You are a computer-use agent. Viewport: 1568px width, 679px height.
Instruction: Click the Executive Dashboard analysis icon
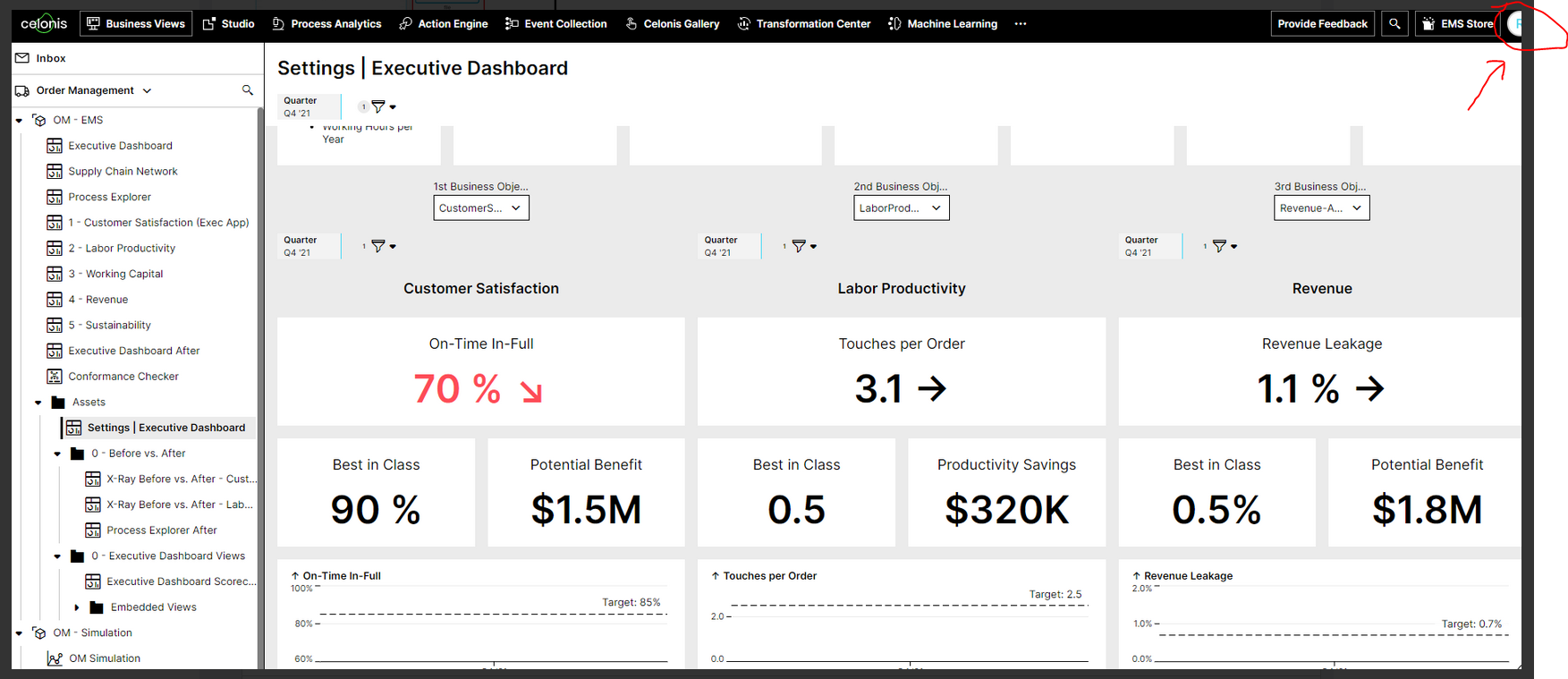pos(55,146)
